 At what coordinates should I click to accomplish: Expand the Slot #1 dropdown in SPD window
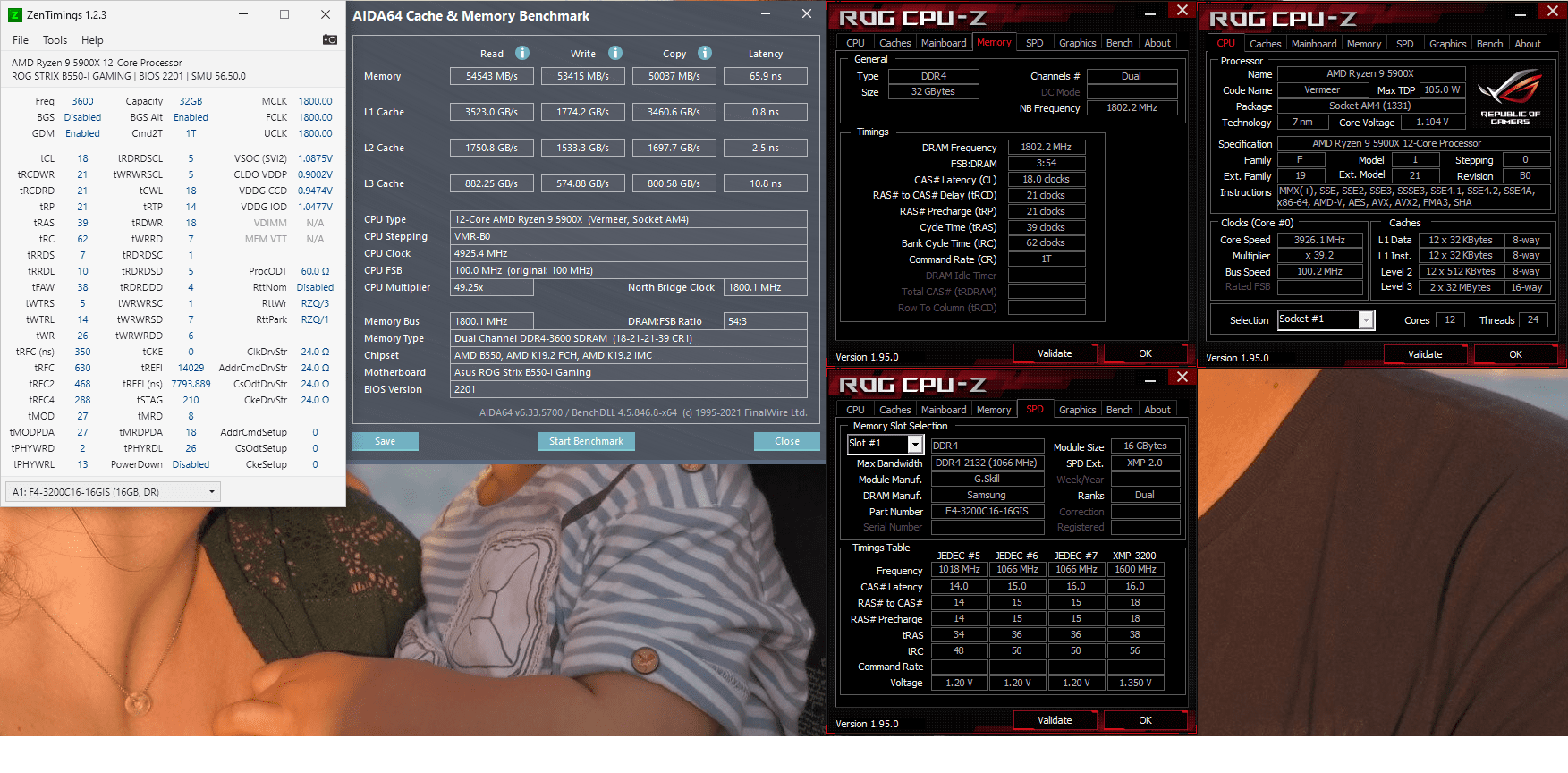point(915,445)
